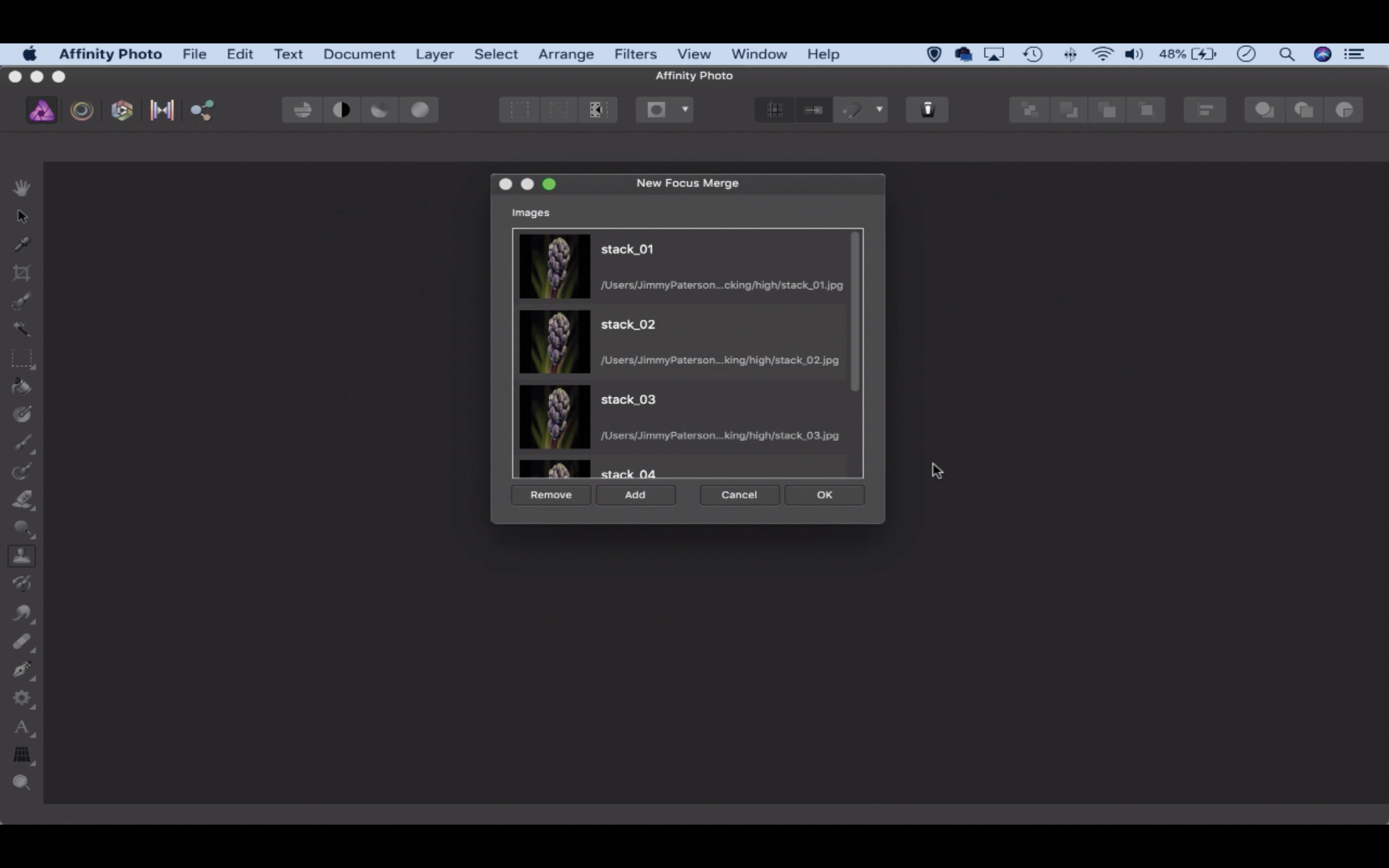Toggle the Assistant manager toolbar icon
This screenshot has width=1389, height=868.
click(x=927, y=110)
